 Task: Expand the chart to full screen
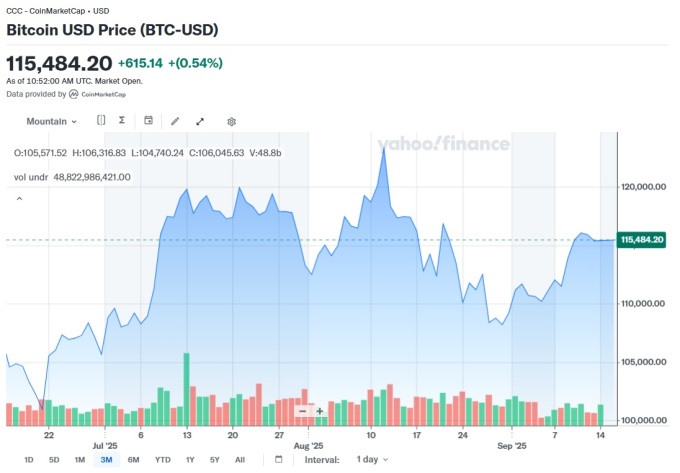(200, 121)
